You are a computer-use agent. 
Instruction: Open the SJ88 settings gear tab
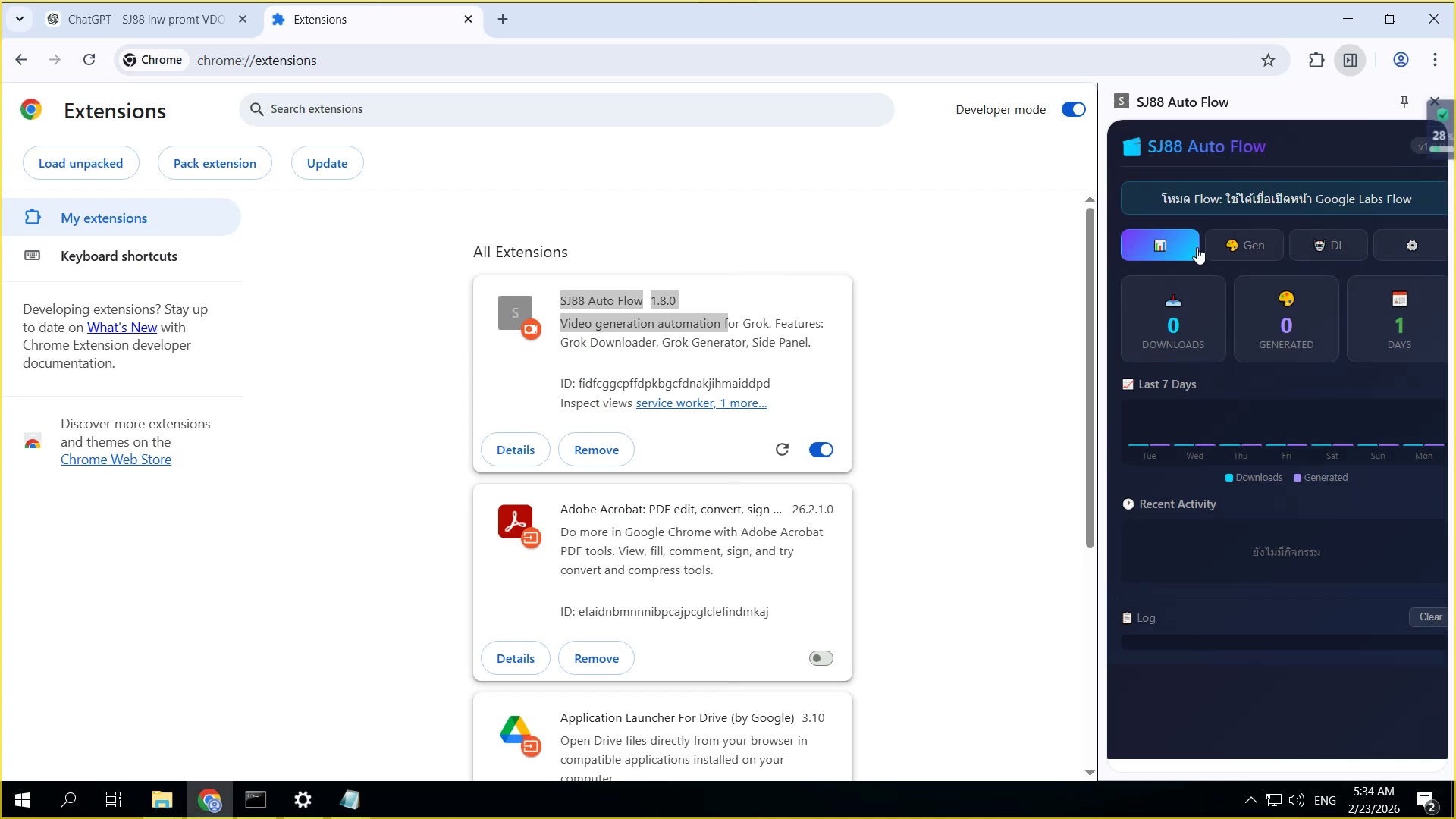[1411, 246]
